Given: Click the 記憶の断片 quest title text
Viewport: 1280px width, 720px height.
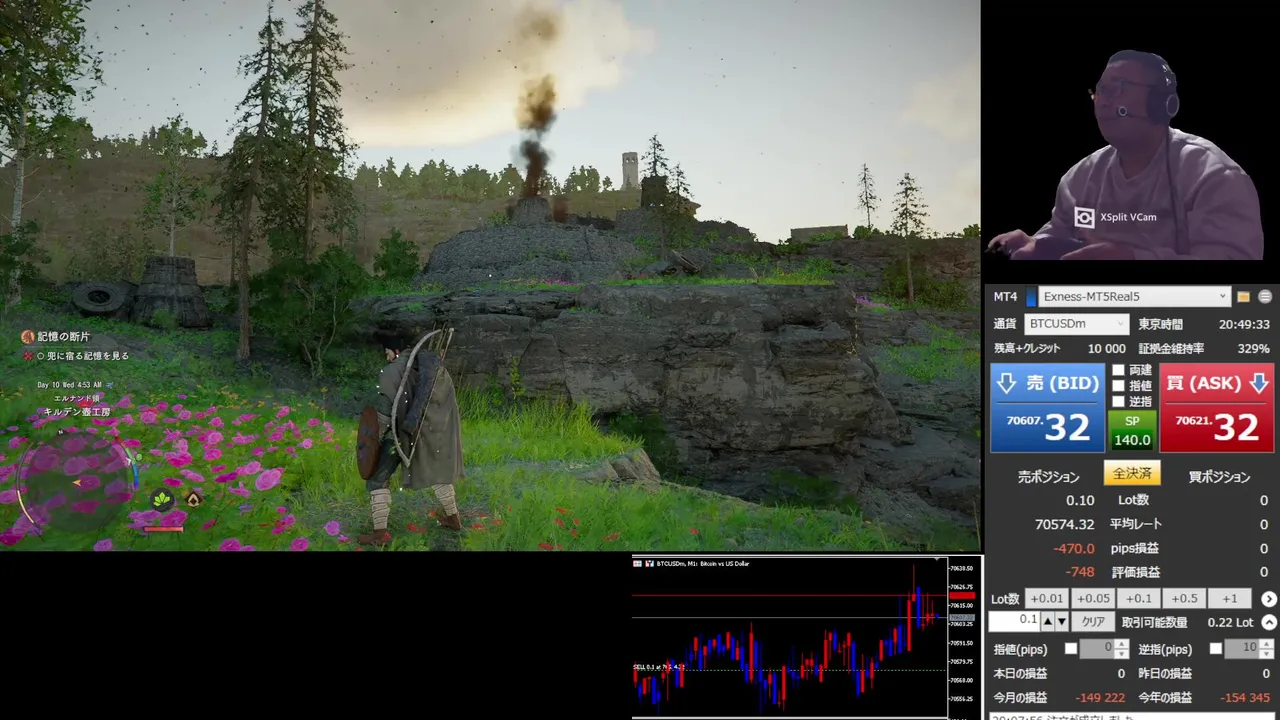Looking at the screenshot, I should 64,337.
